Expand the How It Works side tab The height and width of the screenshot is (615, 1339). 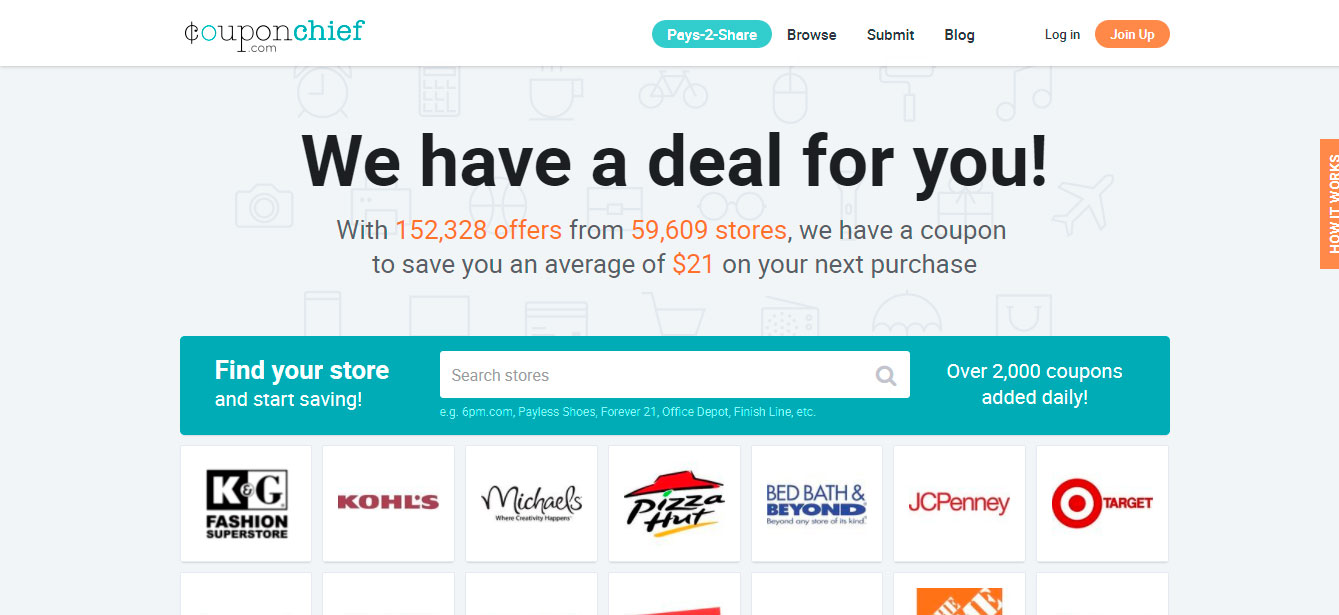[x=1330, y=204]
